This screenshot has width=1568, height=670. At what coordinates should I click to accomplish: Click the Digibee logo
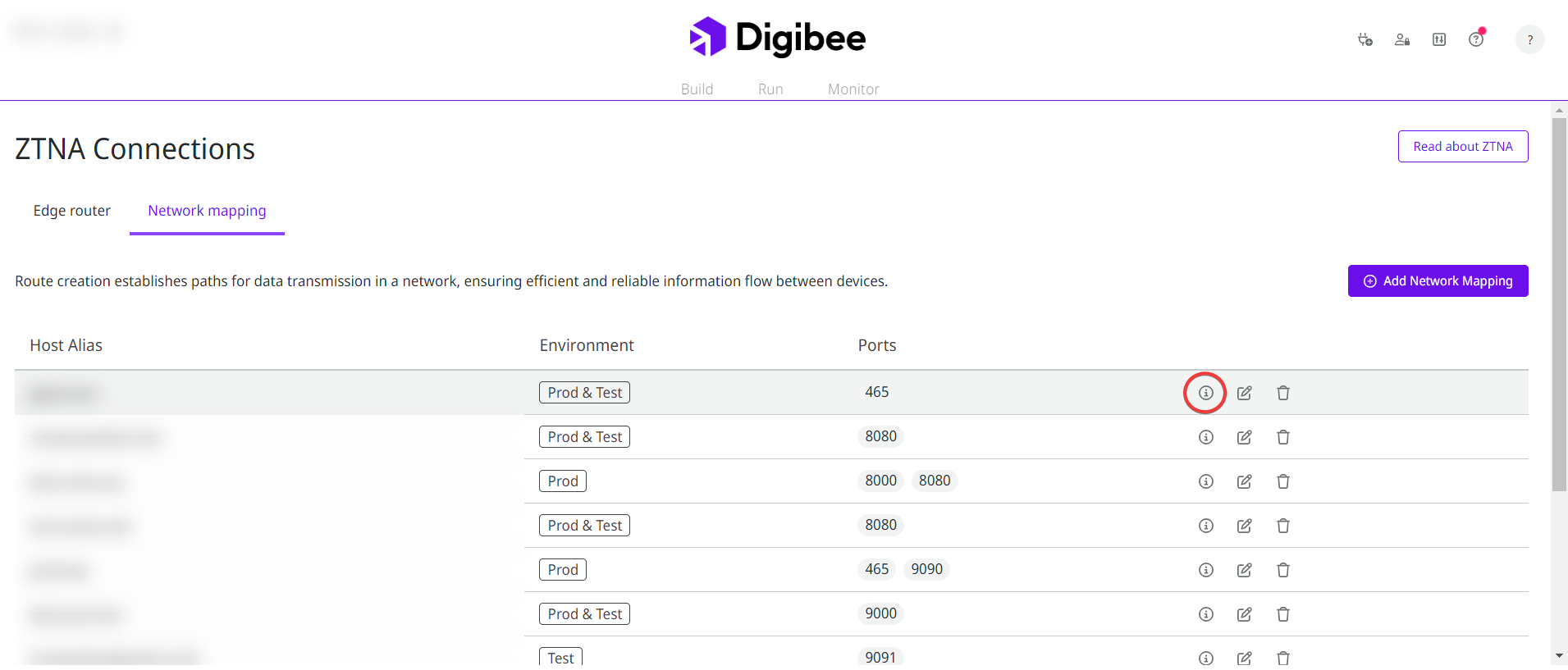point(777,38)
